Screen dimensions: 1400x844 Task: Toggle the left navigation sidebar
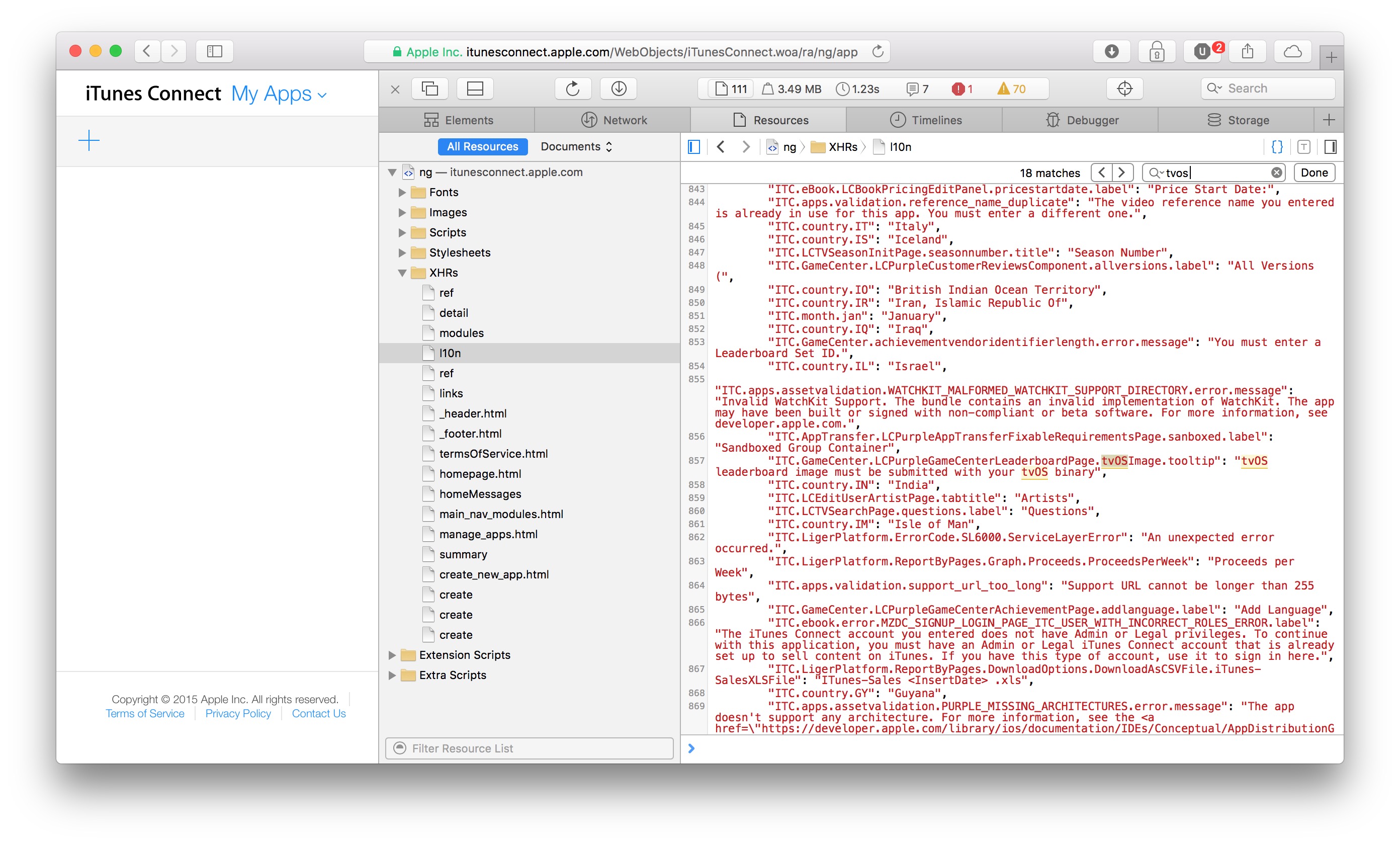694,147
